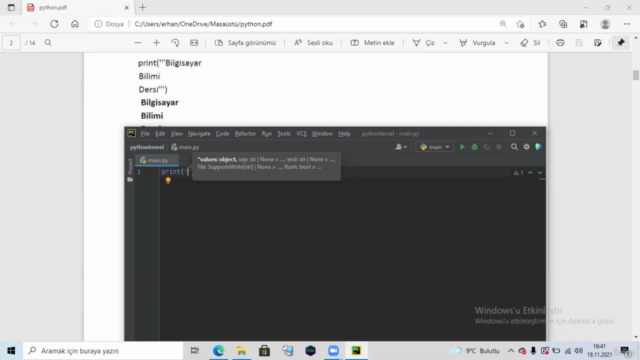Open PyCharm Search Everywhere magnifier
The height and width of the screenshot is (360, 640).
click(514, 147)
